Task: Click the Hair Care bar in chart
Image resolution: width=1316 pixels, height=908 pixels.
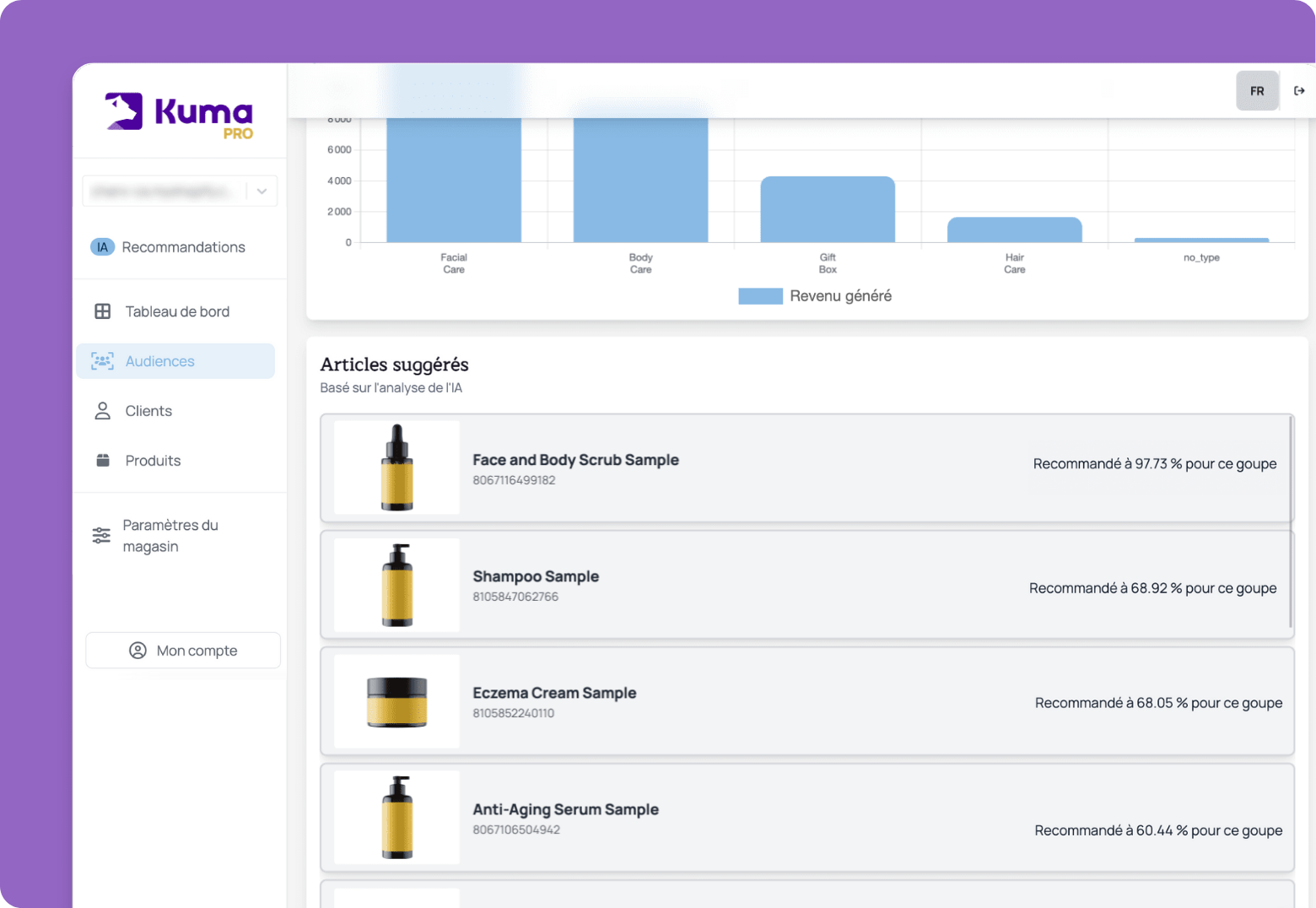Action: pos(1015,230)
